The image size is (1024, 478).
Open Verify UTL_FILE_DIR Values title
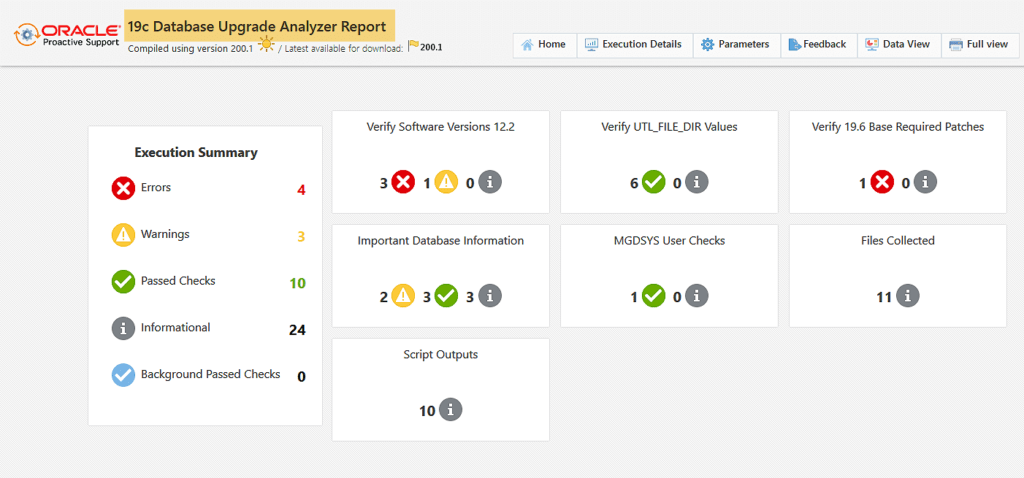coord(669,127)
